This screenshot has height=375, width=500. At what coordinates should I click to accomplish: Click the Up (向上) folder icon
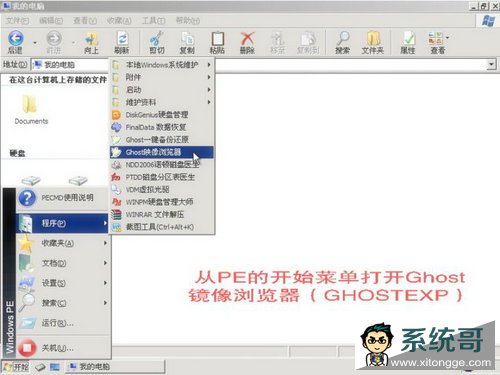91,39
